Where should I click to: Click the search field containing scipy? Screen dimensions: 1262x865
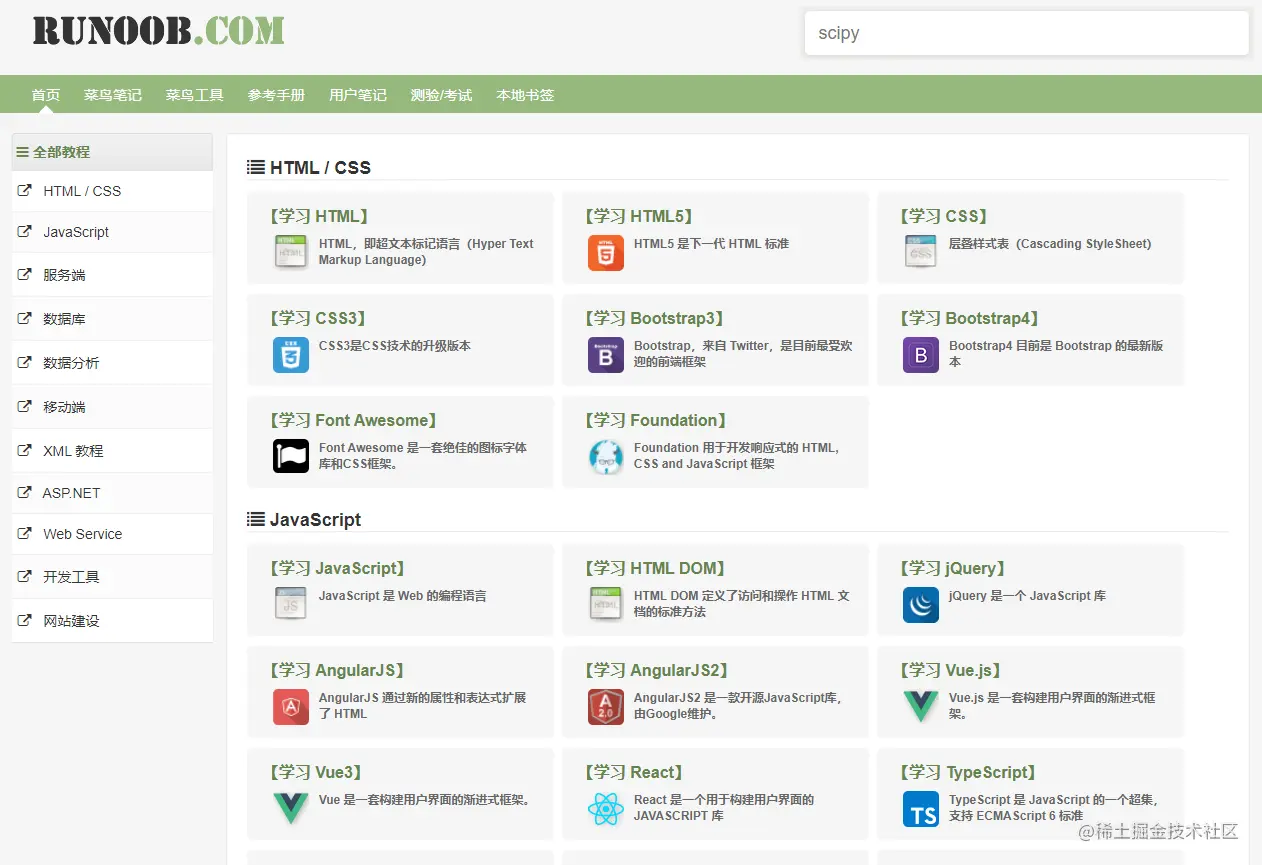point(1027,33)
